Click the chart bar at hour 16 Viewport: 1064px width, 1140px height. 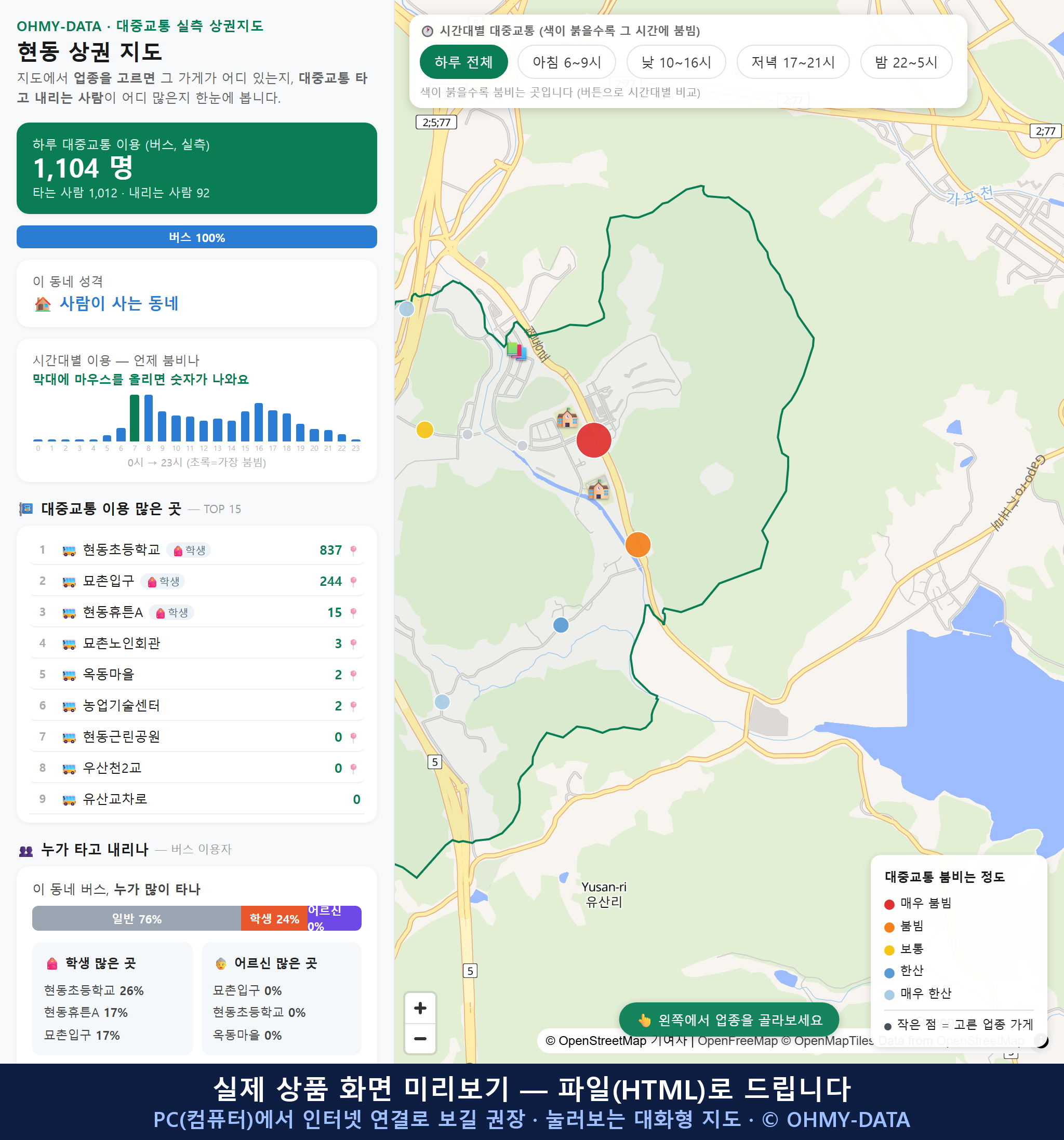259,422
